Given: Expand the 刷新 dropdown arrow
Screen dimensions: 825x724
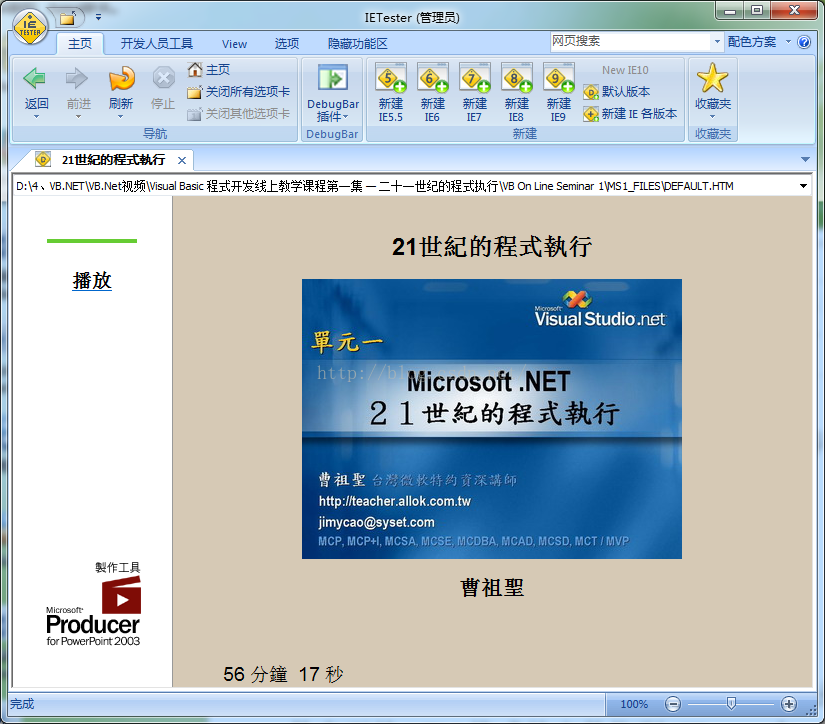Looking at the screenshot, I should [120, 117].
